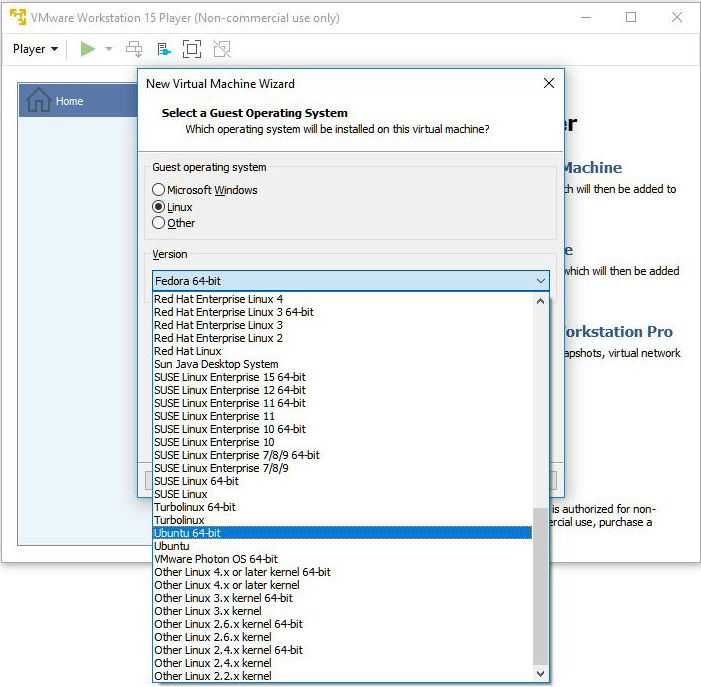701x687 pixels.
Task: Choose Sun Java Desktop System
Action: (342, 364)
